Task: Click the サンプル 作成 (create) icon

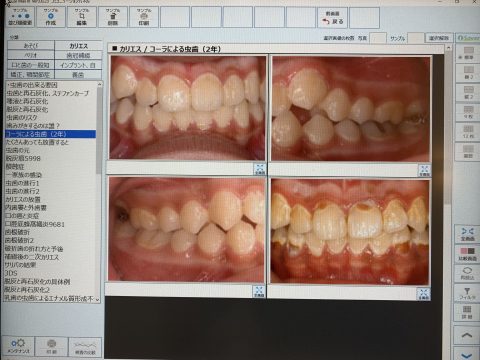Action: pos(51,17)
